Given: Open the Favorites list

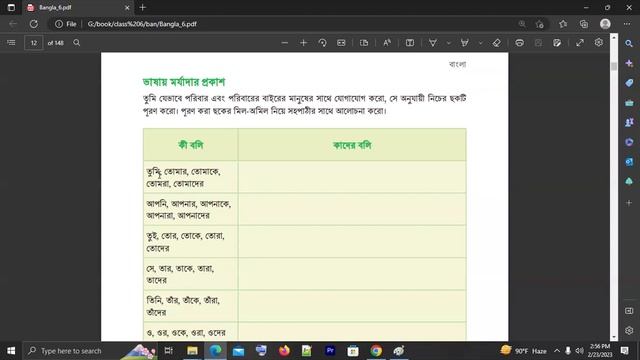Looking at the screenshot, I should coord(563,24).
